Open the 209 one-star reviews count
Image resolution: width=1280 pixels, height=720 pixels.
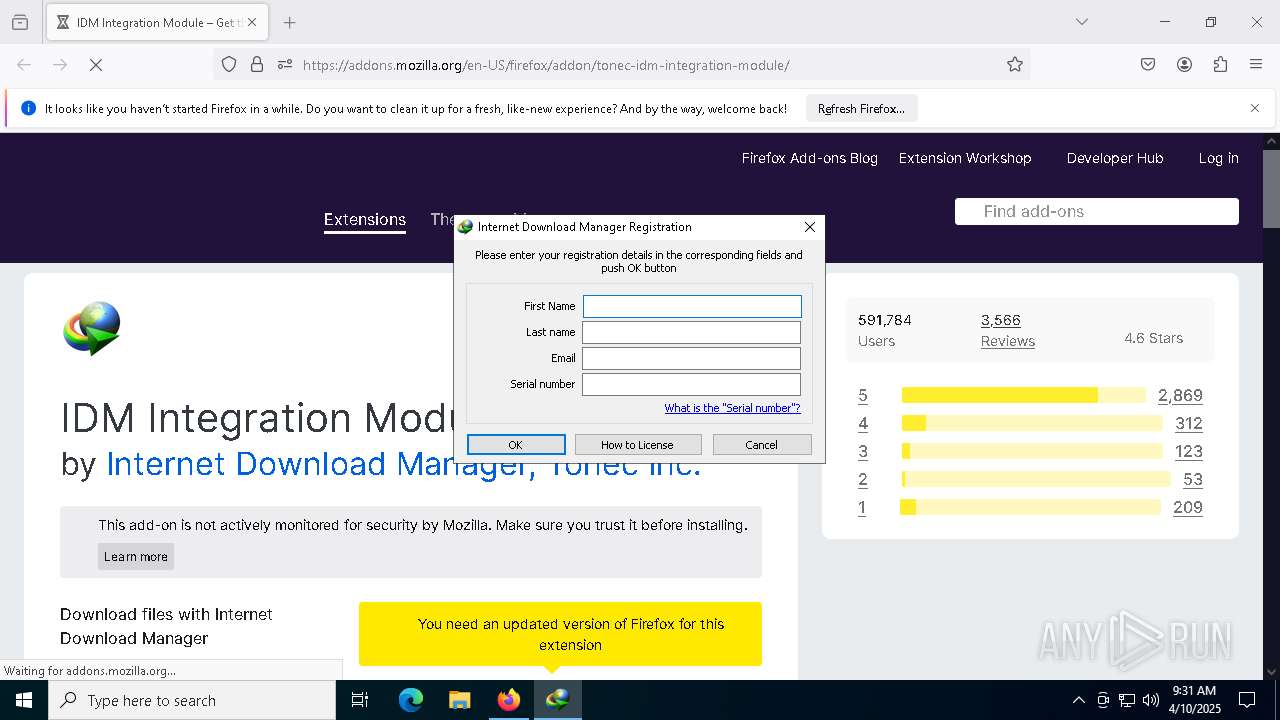coord(1188,507)
